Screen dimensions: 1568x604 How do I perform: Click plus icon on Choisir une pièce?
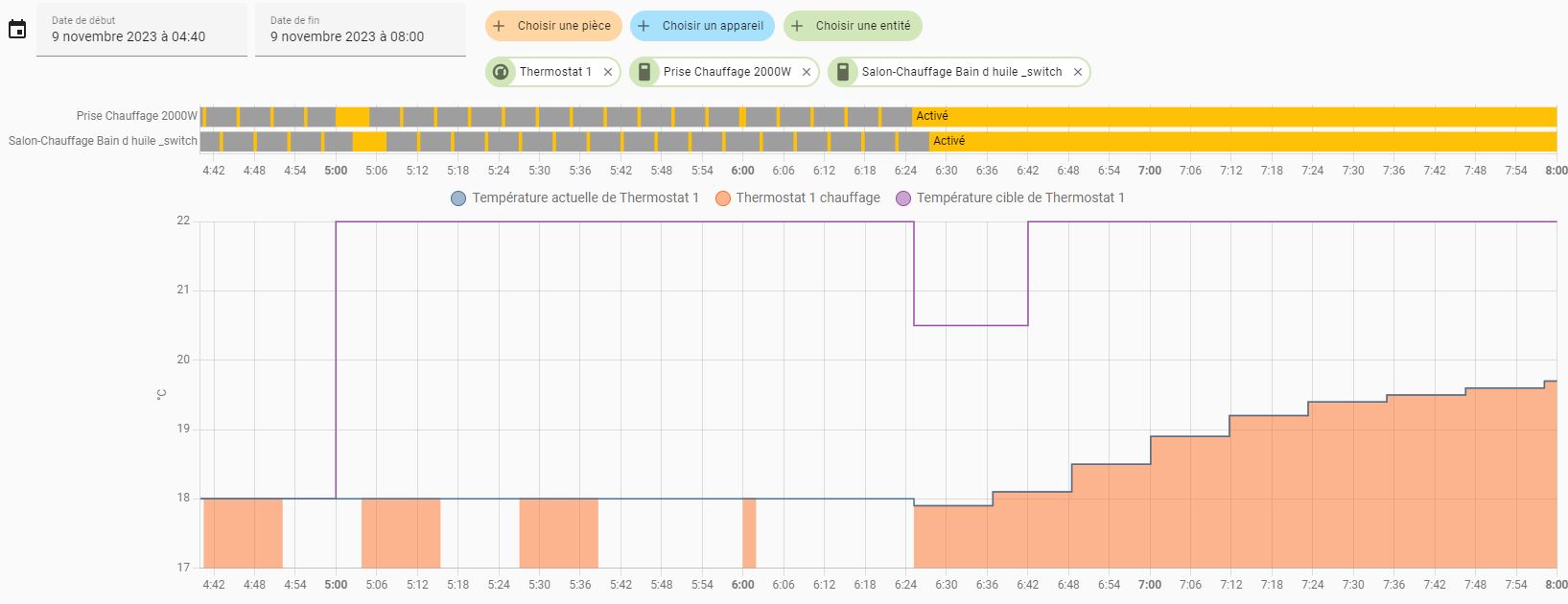coord(499,26)
